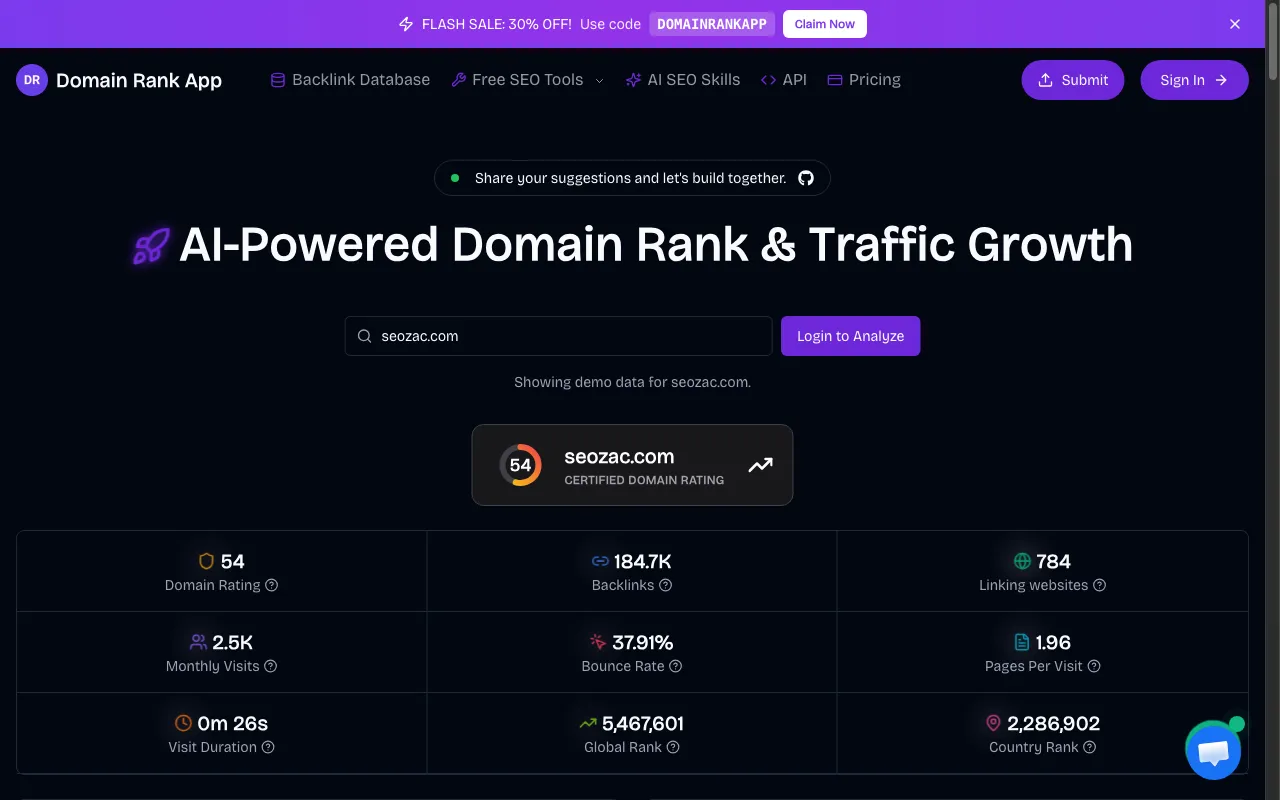The image size is (1280, 800).
Task: Click the 784 linking websites value
Action: pos(1054,561)
